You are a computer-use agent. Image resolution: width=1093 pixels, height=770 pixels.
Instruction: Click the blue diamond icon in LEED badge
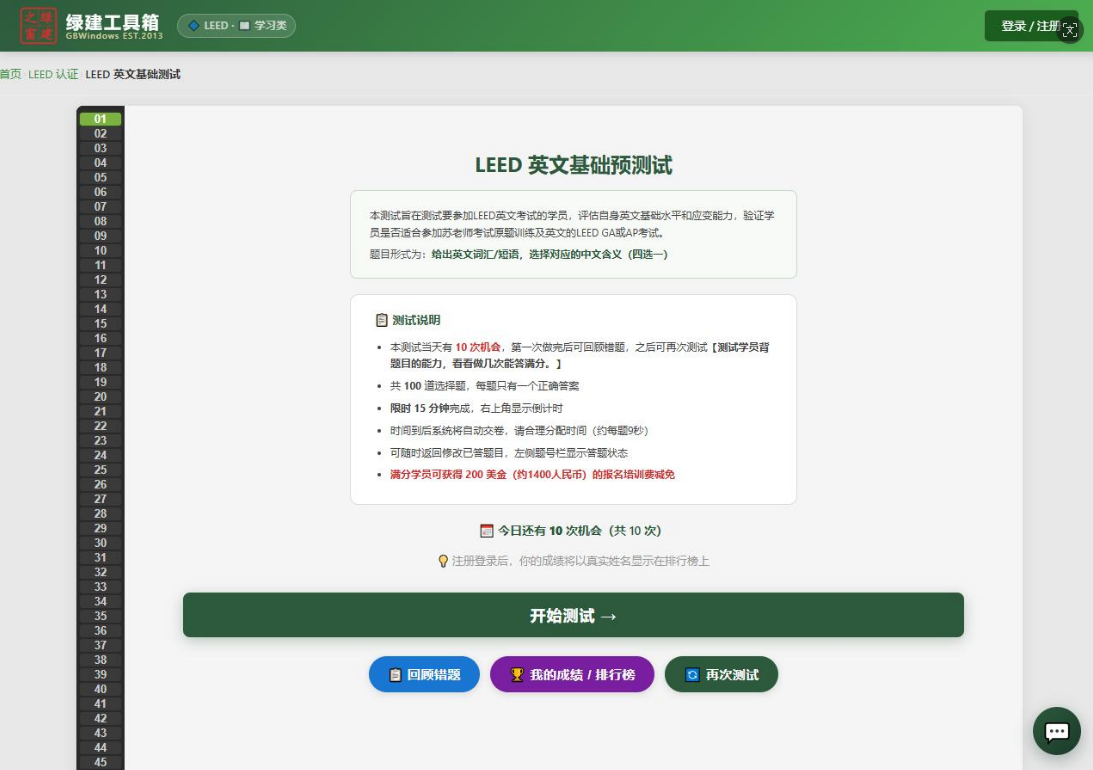(x=194, y=26)
